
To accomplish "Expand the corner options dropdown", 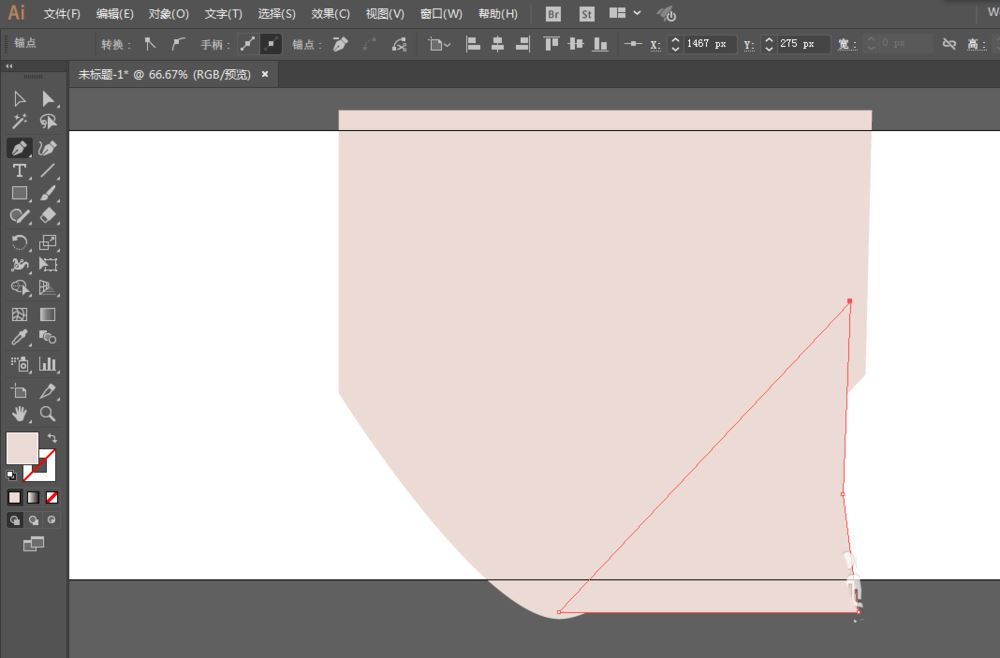I will (x=446, y=44).
